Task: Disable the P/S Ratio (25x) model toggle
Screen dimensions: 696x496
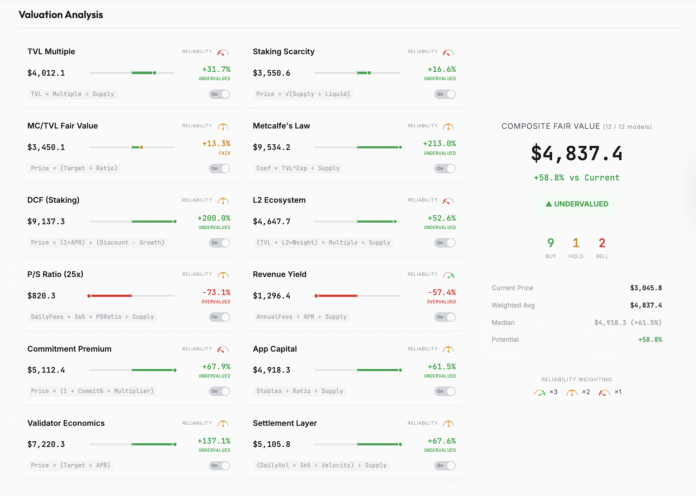Action: click(x=219, y=317)
